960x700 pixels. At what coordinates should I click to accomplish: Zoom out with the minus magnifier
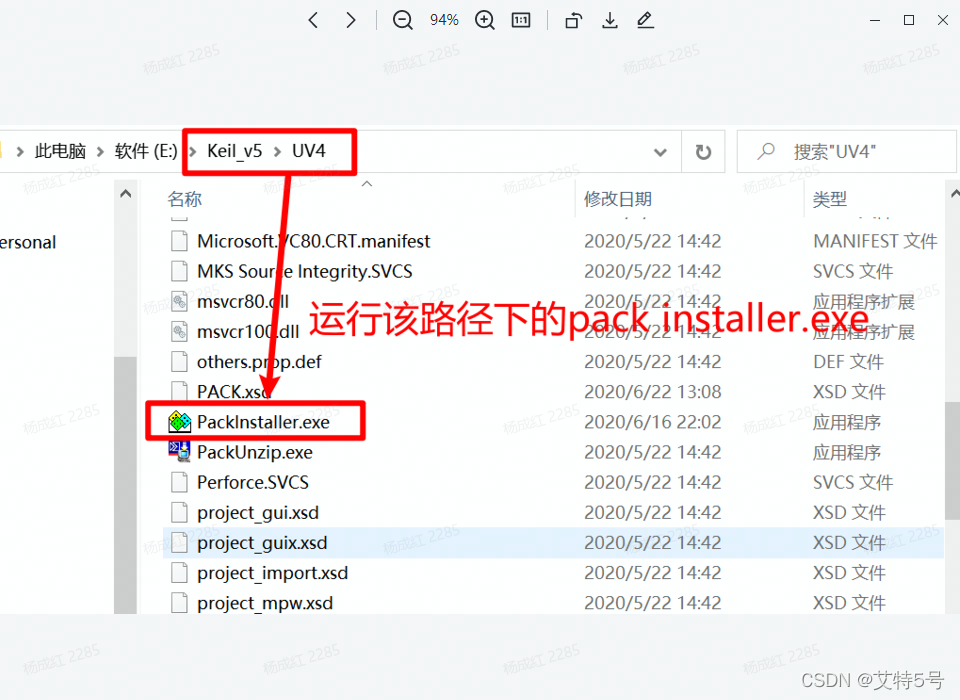point(402,20)
